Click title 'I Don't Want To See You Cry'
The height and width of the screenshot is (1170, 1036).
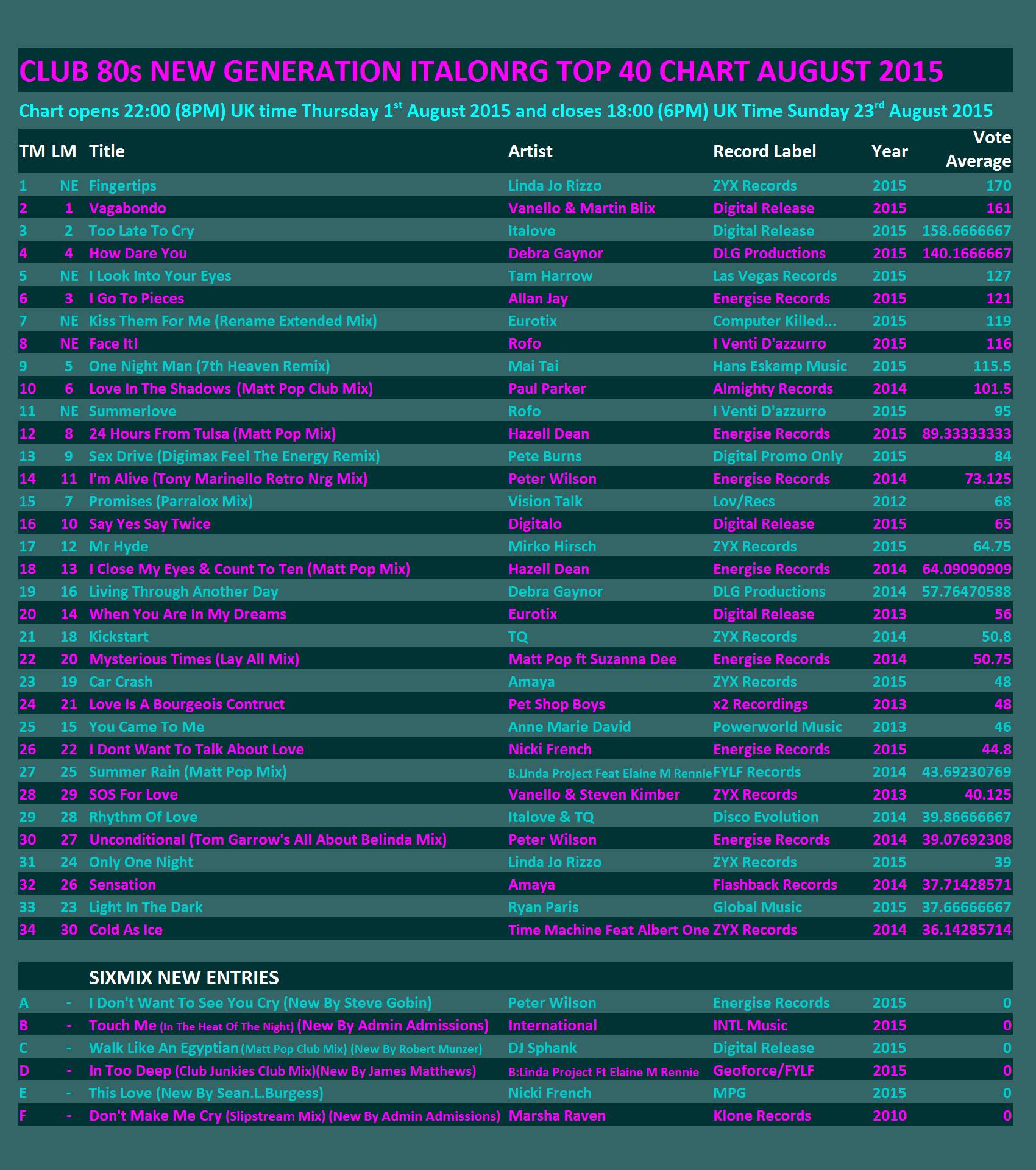184,1003
